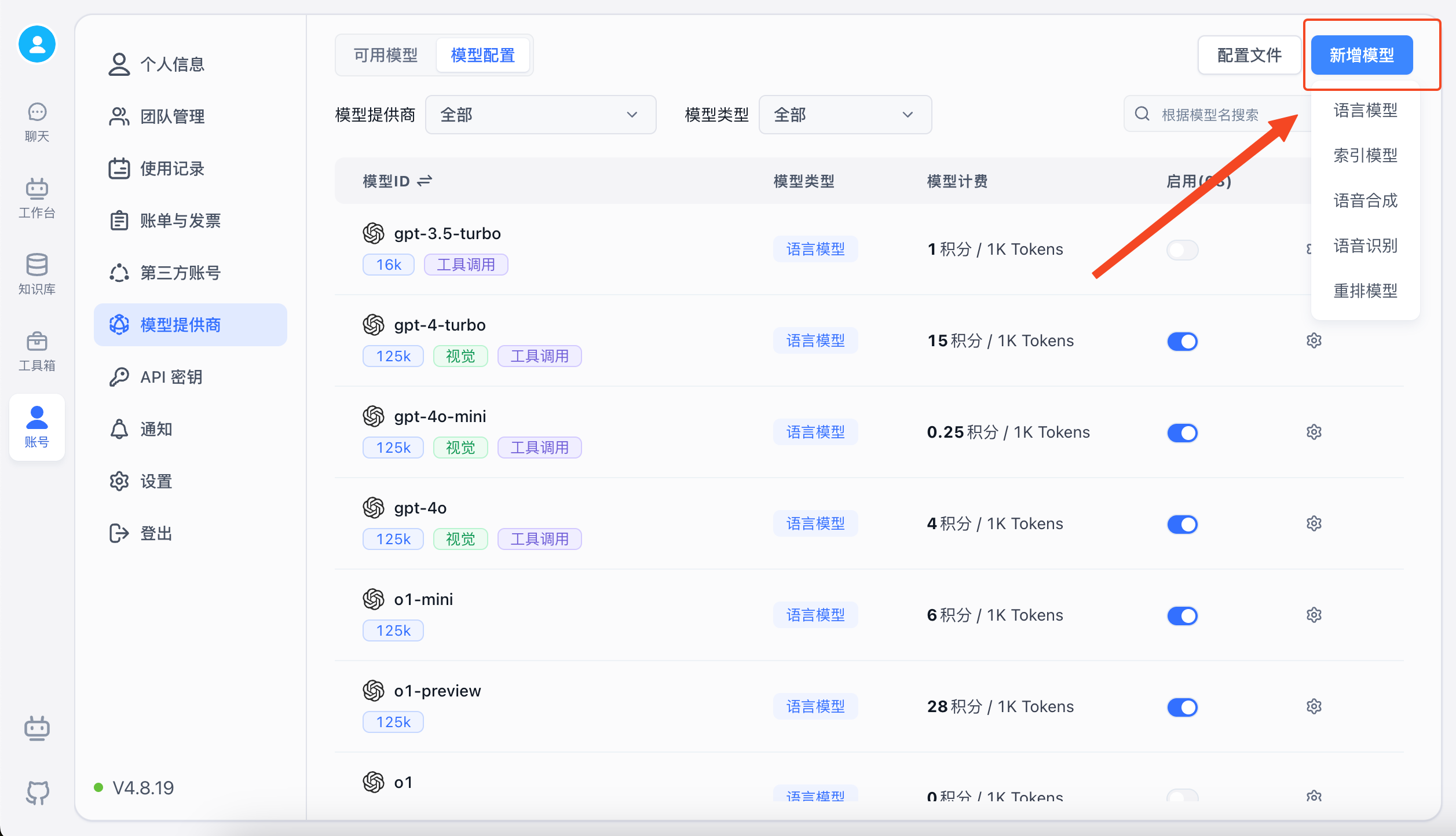The image size is (1456, 836).
Task: Click the 配置文件 button
Action: point(1249,56)
